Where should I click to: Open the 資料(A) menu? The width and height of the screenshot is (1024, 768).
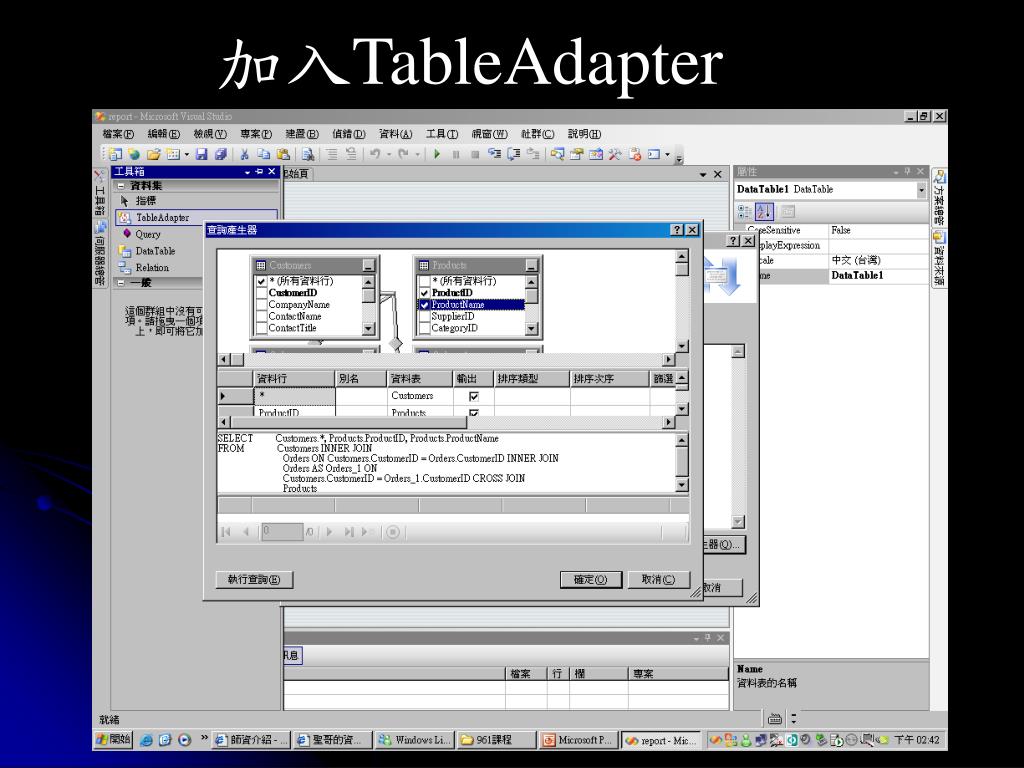pos(395,134)
